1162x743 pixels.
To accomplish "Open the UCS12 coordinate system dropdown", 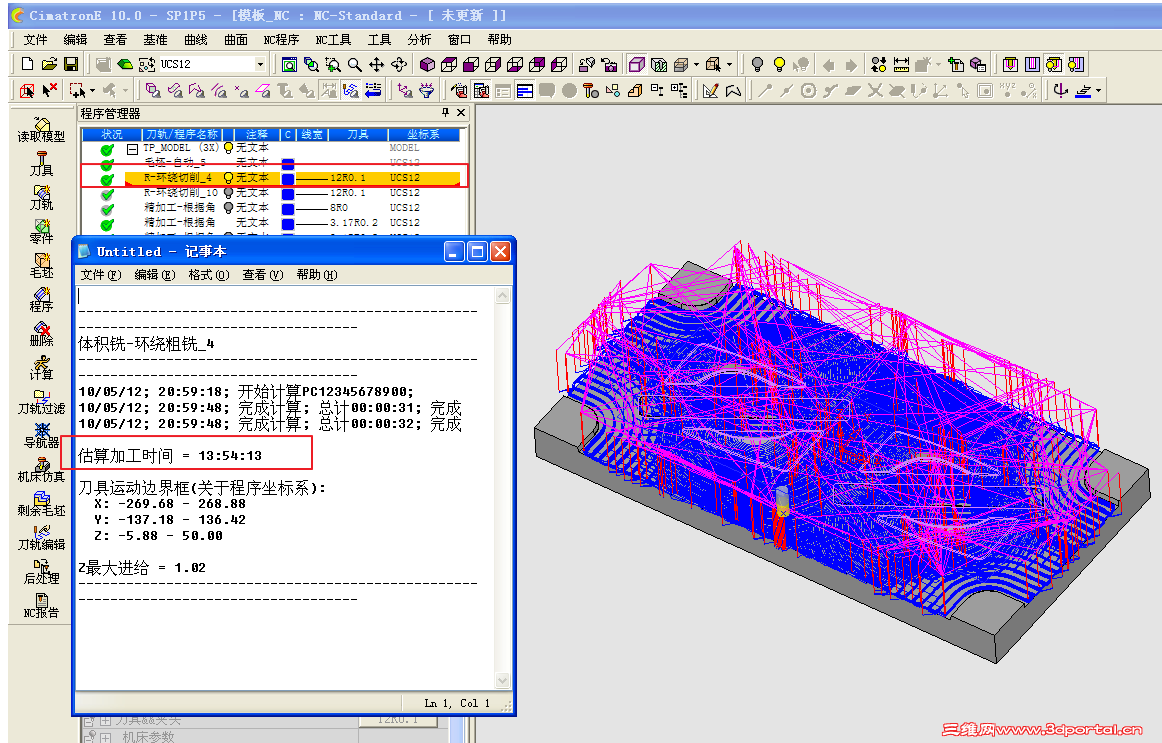I will [260, 64].
